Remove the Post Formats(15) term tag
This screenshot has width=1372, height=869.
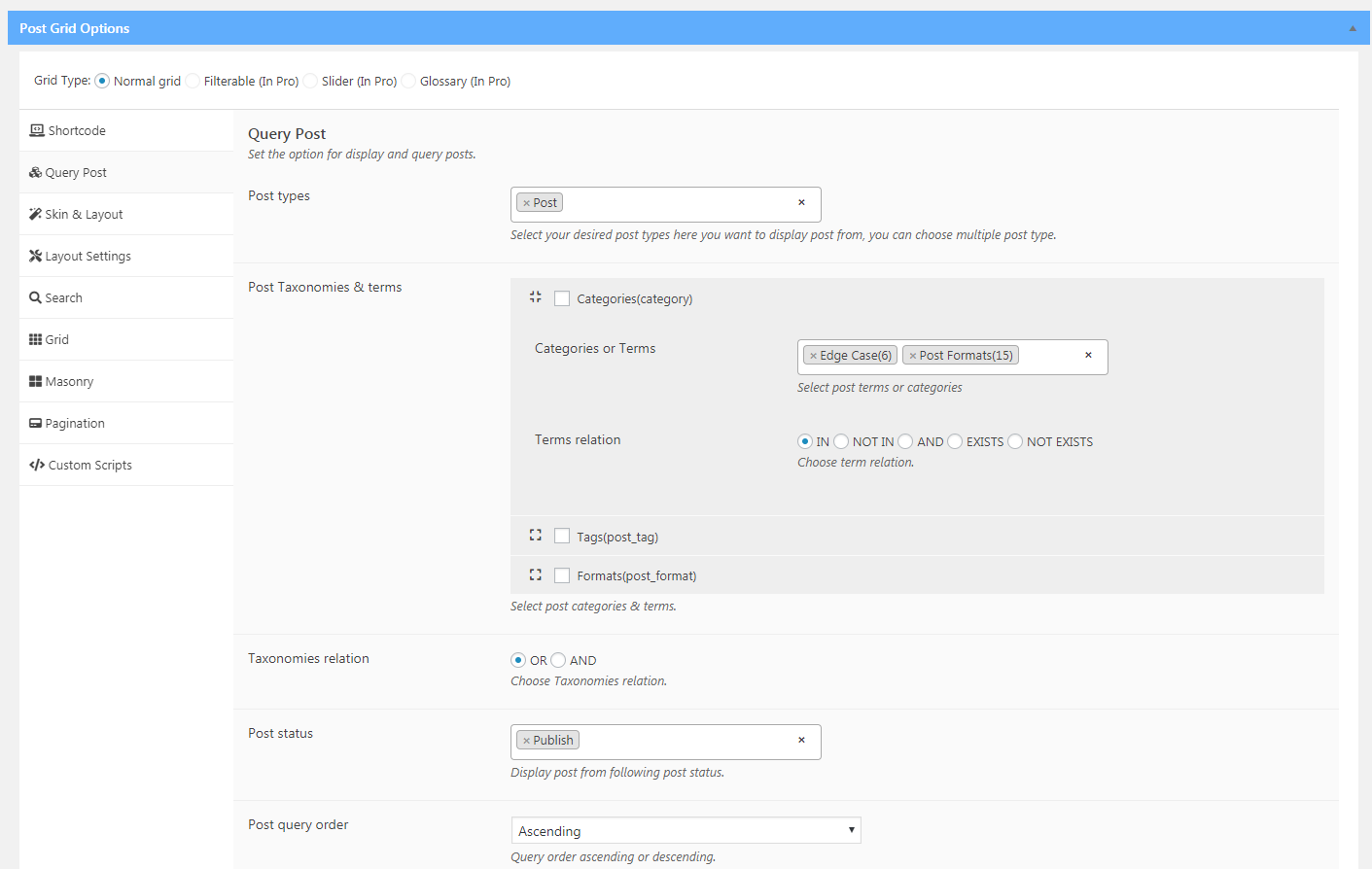(x=912, y=356)
